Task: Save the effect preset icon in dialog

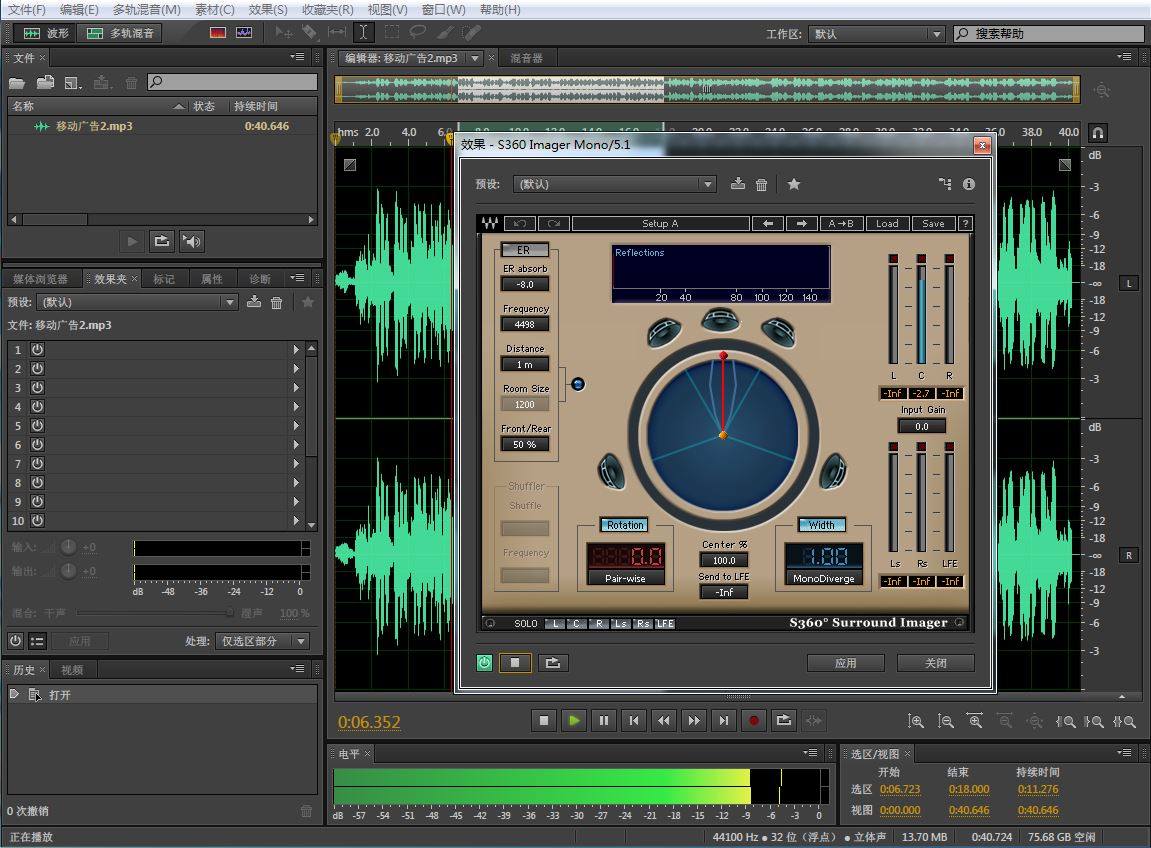Action: 738,184
